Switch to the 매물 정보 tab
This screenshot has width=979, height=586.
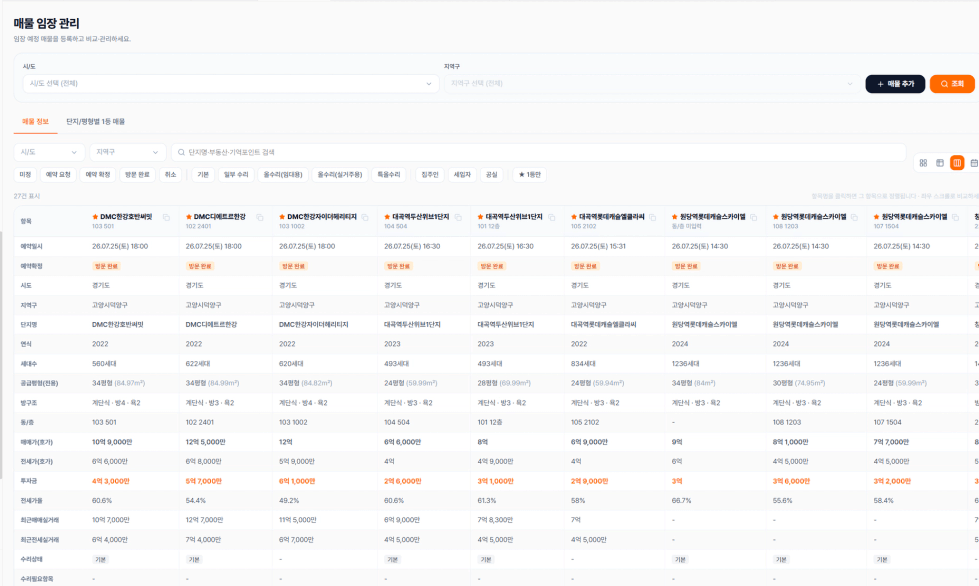click(35, 122)
